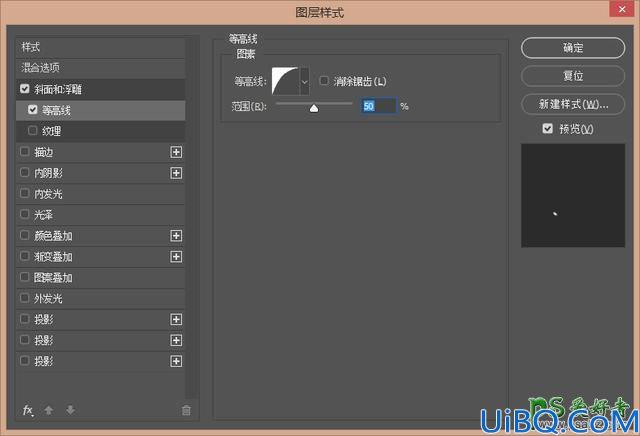The image size is (640, 436).
Task: Click the move effect down arrow icon
Action: point(70,410)
